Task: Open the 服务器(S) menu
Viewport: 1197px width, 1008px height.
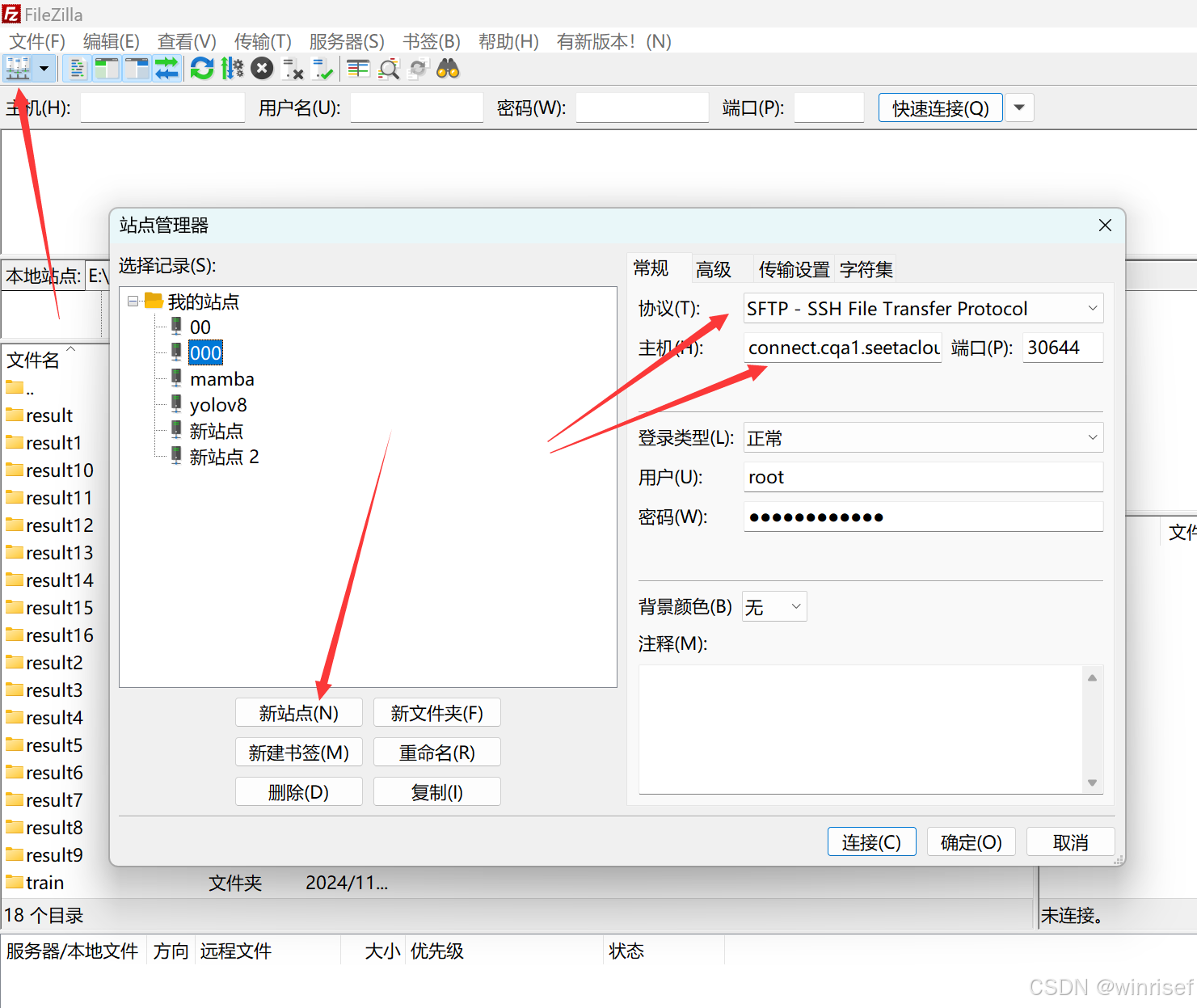Action: click(347, 41)
